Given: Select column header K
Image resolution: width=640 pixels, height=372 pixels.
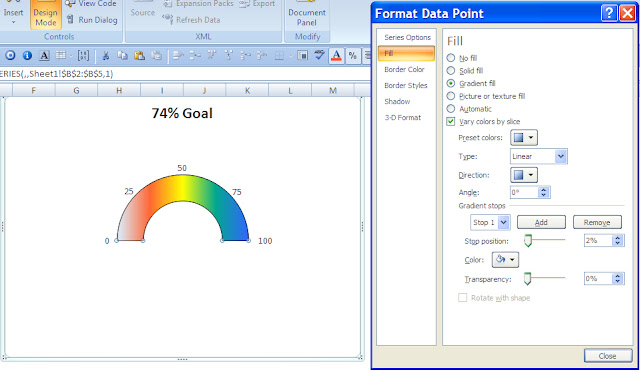Looking at the screenshot, I should (x=247, y=90).
